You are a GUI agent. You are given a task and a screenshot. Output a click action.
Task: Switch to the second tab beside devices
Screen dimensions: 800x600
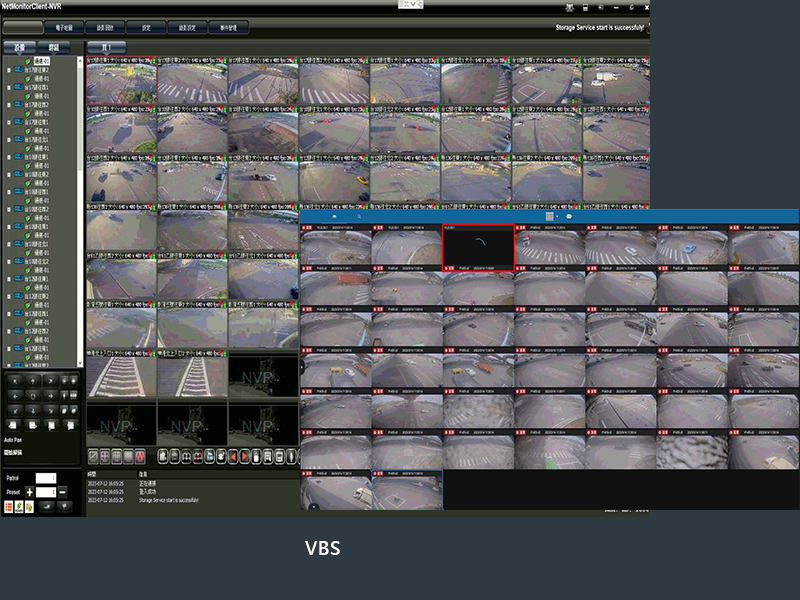(x=53, y=47)
